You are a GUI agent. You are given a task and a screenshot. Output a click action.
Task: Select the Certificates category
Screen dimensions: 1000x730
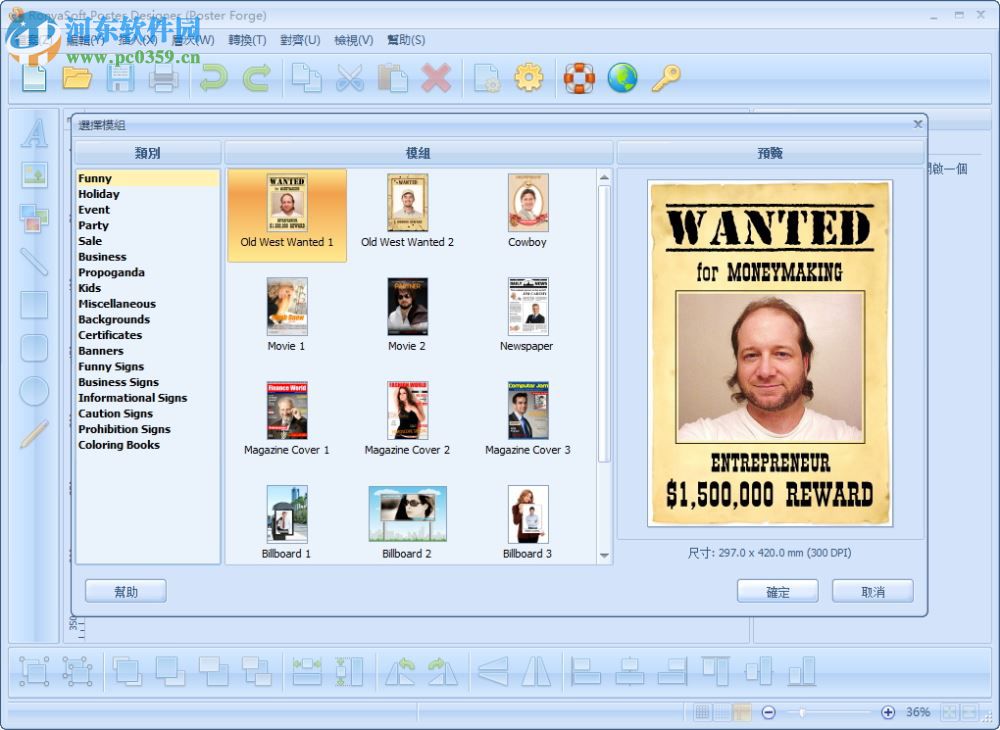pyautogui.click(x=110, y=335)
